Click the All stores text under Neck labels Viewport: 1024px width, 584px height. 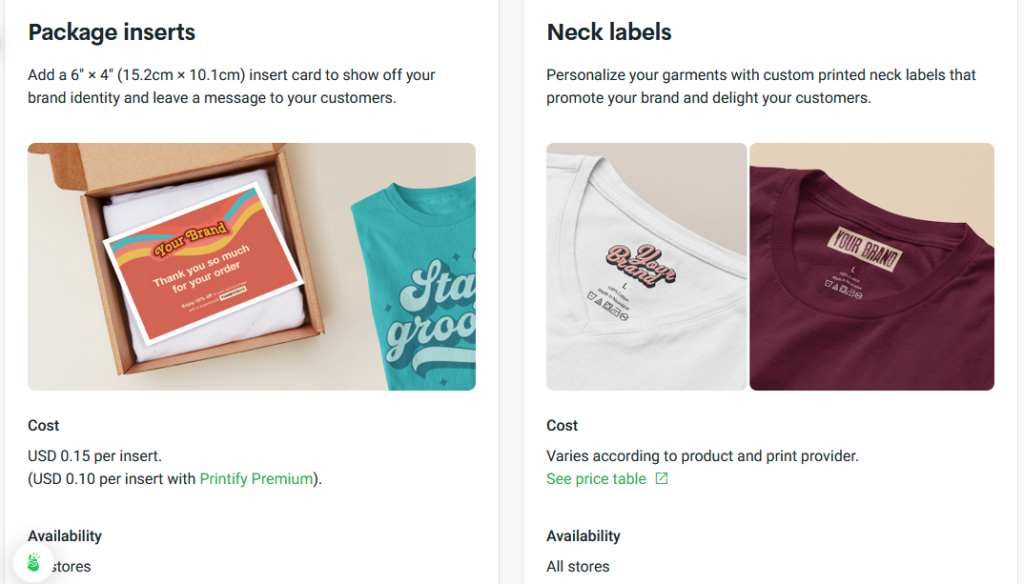click(577, 565)
